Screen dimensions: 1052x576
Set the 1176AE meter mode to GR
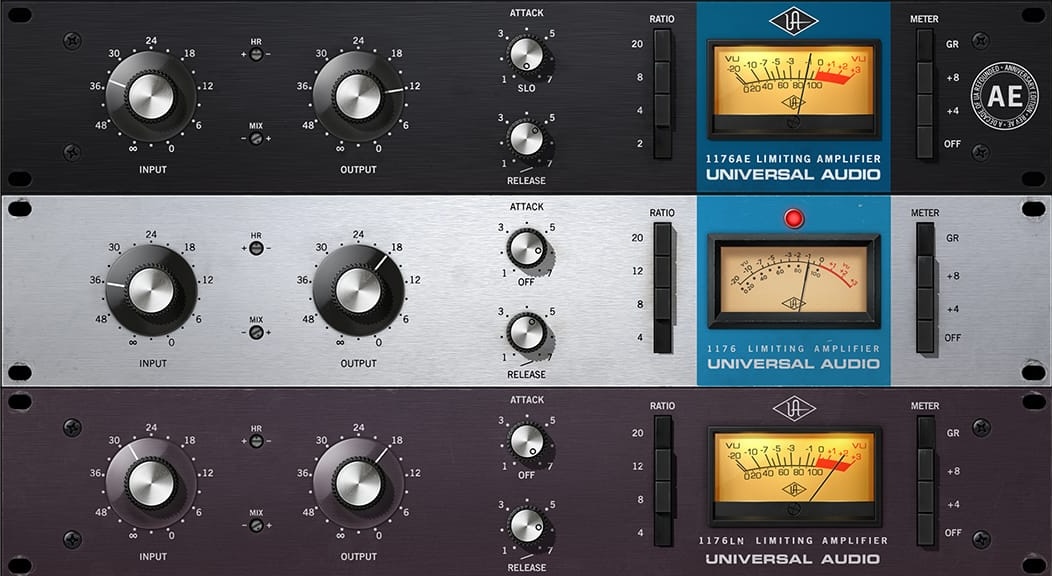(x=925, y=45)
